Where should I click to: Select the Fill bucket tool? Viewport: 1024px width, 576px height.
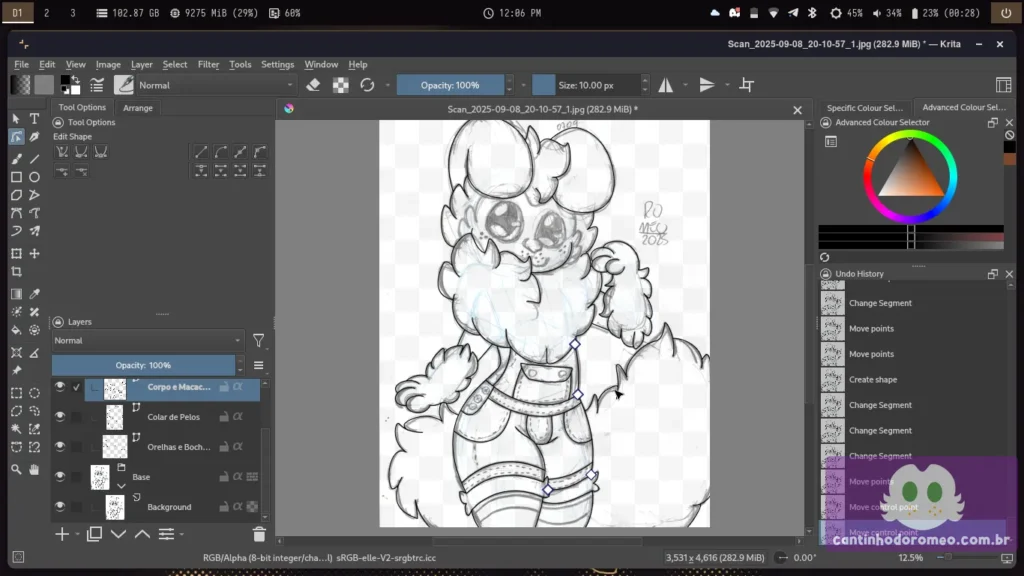point(16,330)
